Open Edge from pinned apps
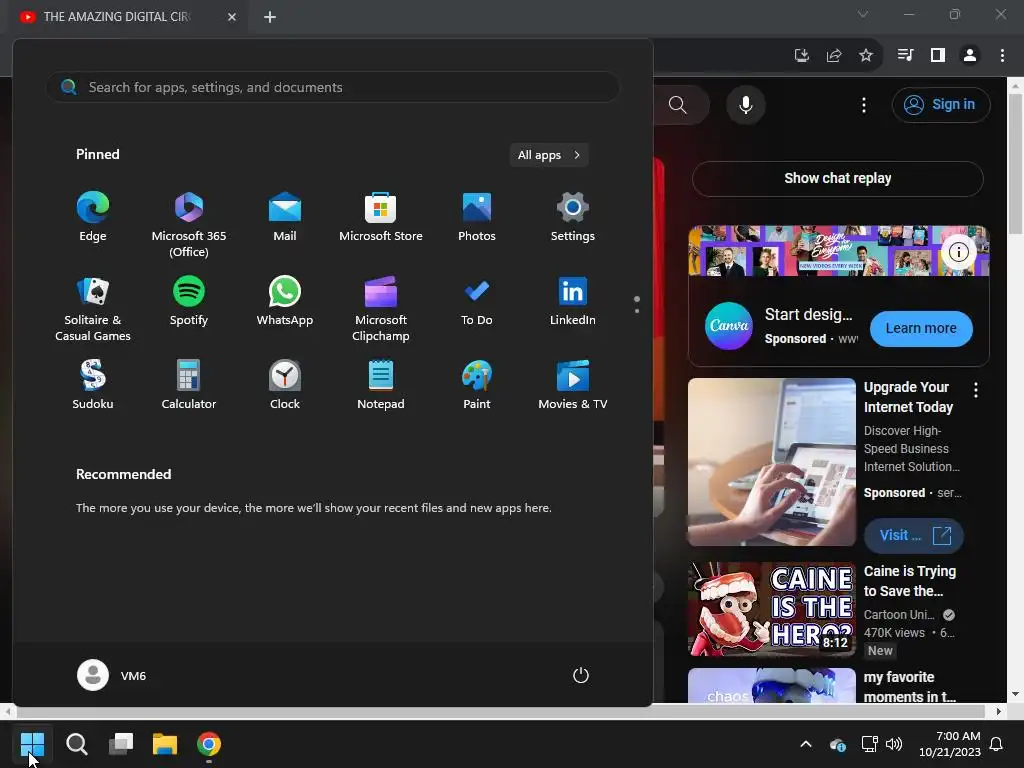Viewport: 1024px width, 768px height. 93,217
